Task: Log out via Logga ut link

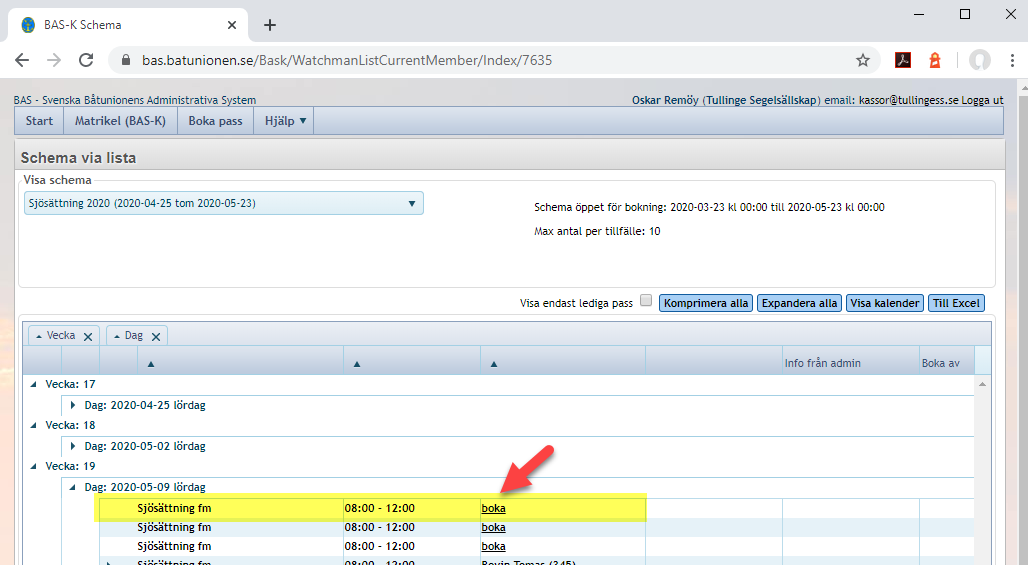Action: click(982, 100)
